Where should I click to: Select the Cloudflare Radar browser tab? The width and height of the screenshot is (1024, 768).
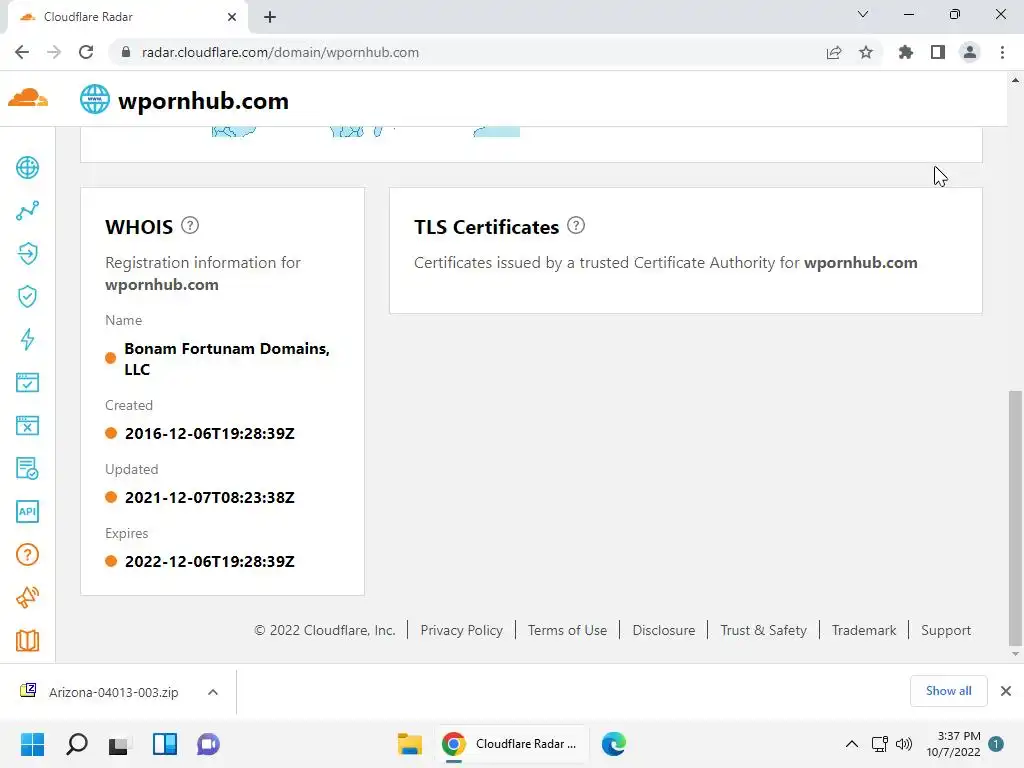[127, 17]
